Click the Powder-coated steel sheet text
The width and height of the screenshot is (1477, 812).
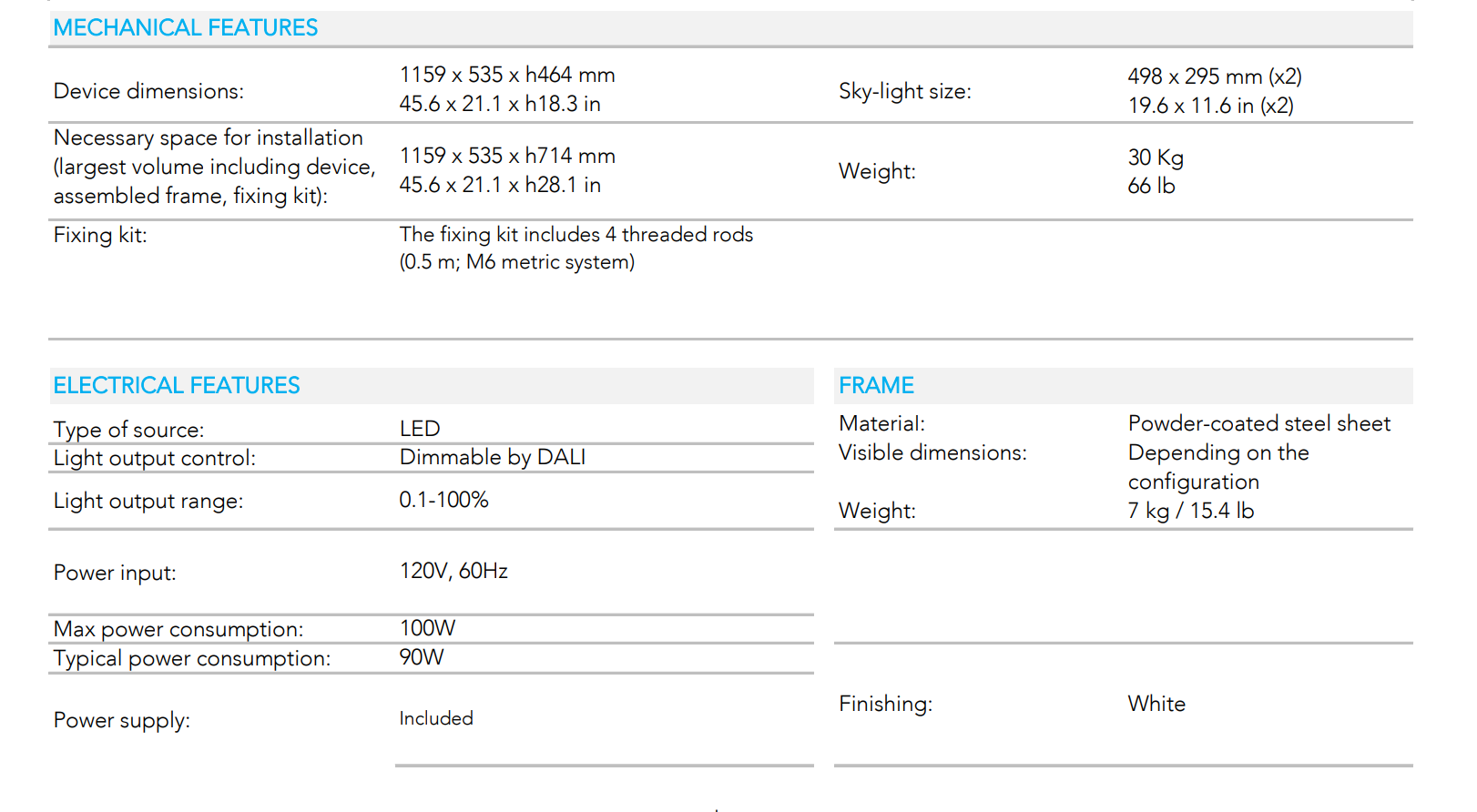point(1258,423)
